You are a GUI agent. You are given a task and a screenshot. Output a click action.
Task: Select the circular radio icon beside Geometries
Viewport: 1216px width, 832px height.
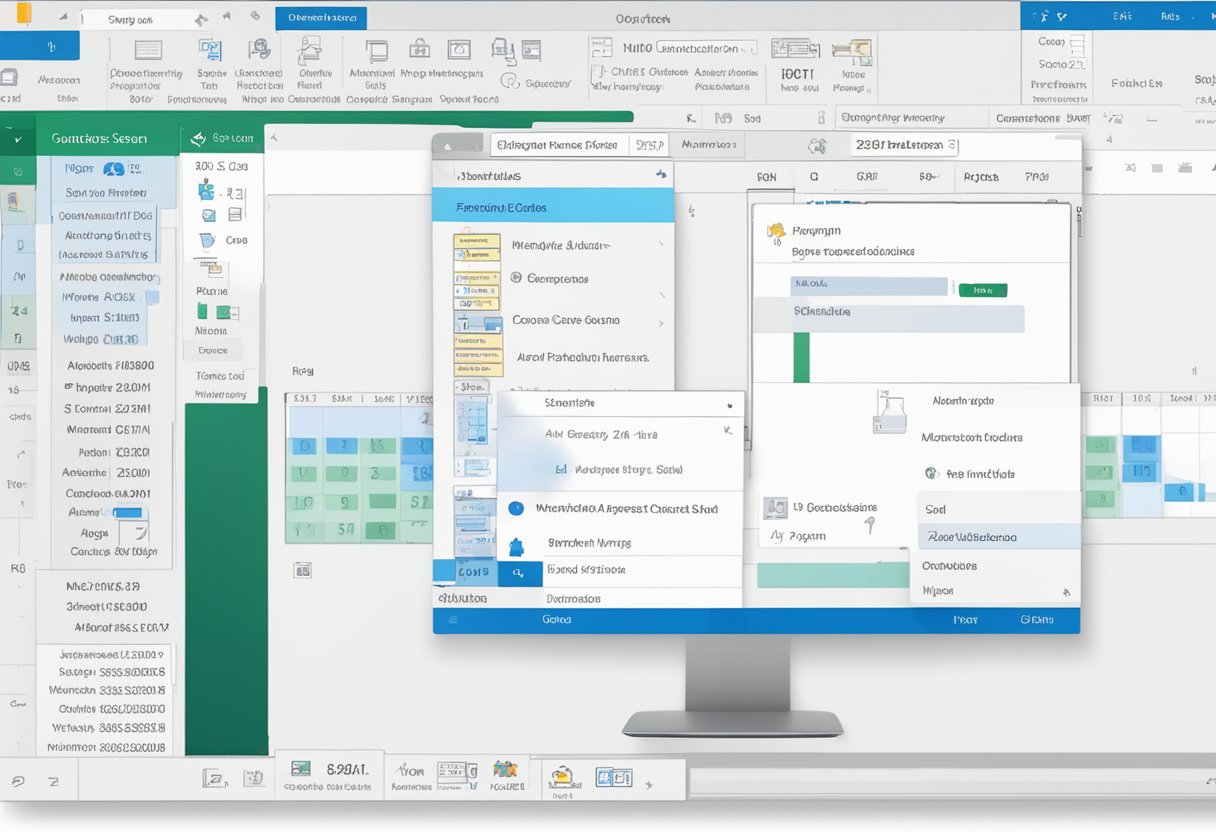pyautogui.click(x=516, y=279)
